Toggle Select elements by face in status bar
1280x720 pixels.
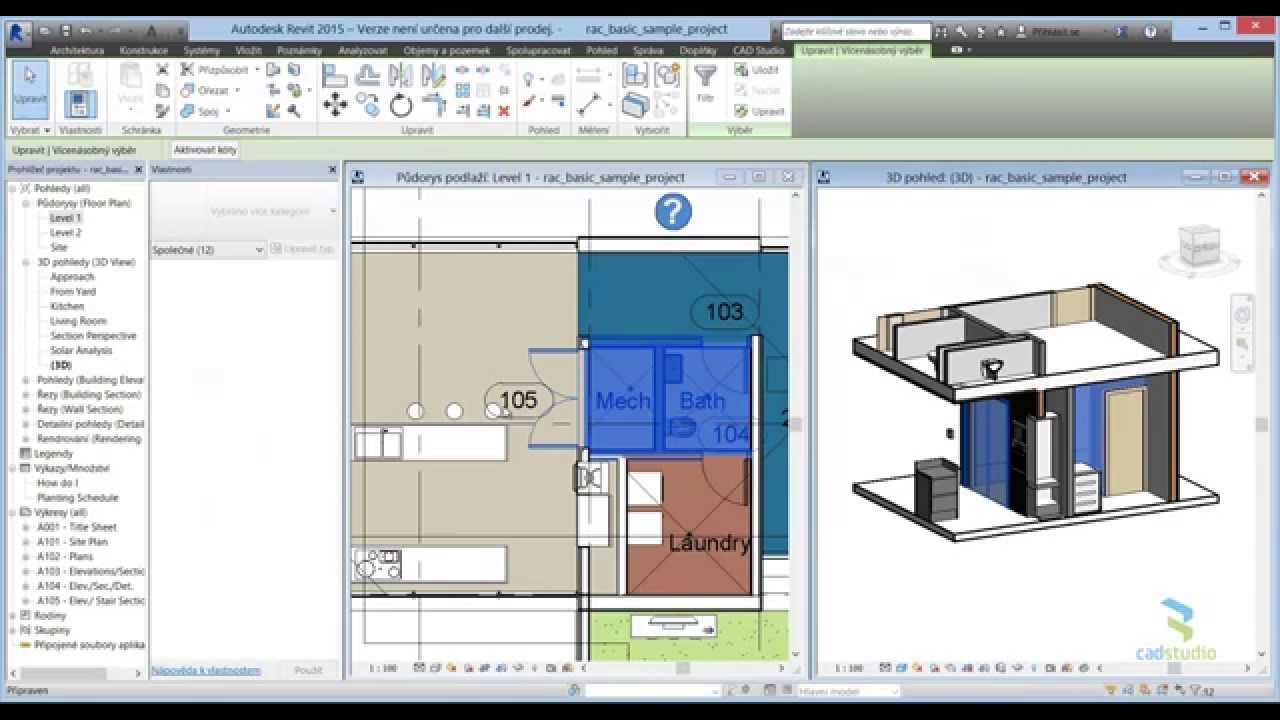(x=1160, y=691)
